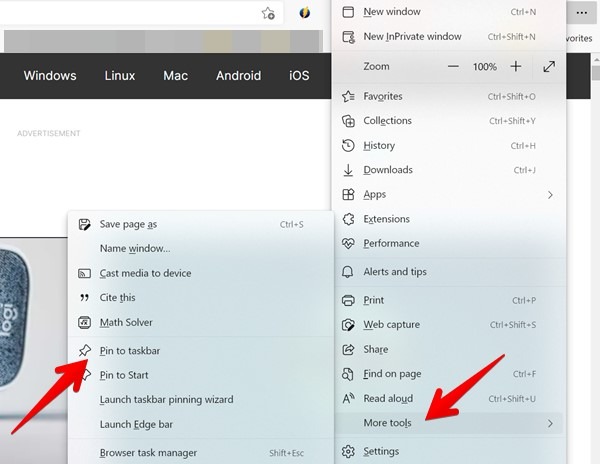Open the Android navigation link
The width and height of the screenshot is (600, 464).
coord(238,75)
